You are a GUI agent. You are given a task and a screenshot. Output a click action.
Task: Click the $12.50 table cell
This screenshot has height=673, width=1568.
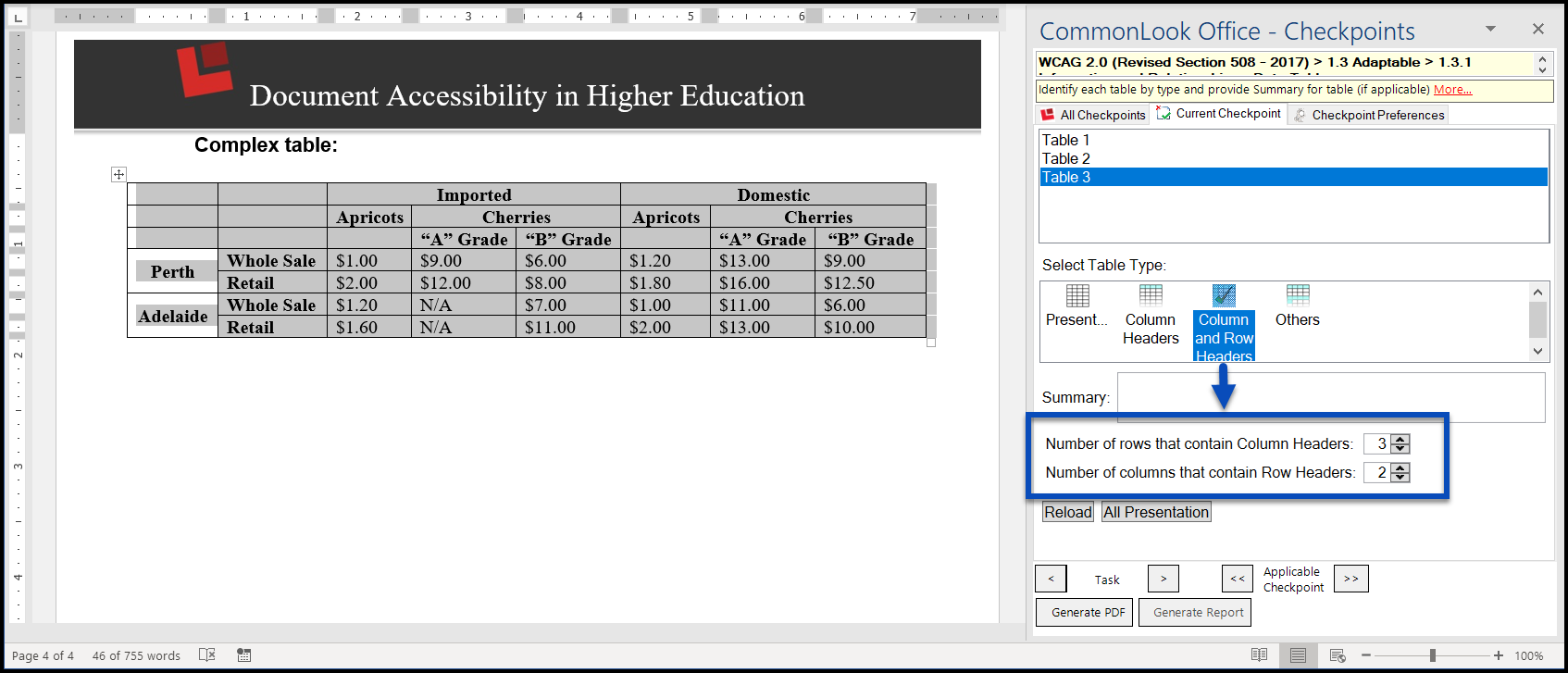coord(870,282)
